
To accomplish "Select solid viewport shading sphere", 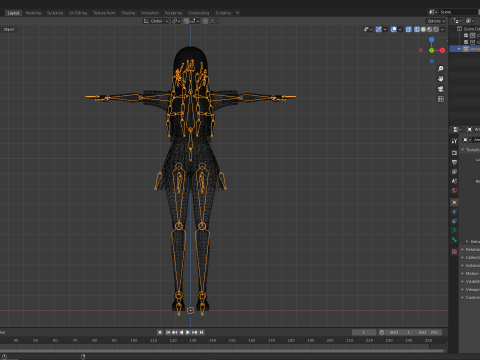I will 423,29.
